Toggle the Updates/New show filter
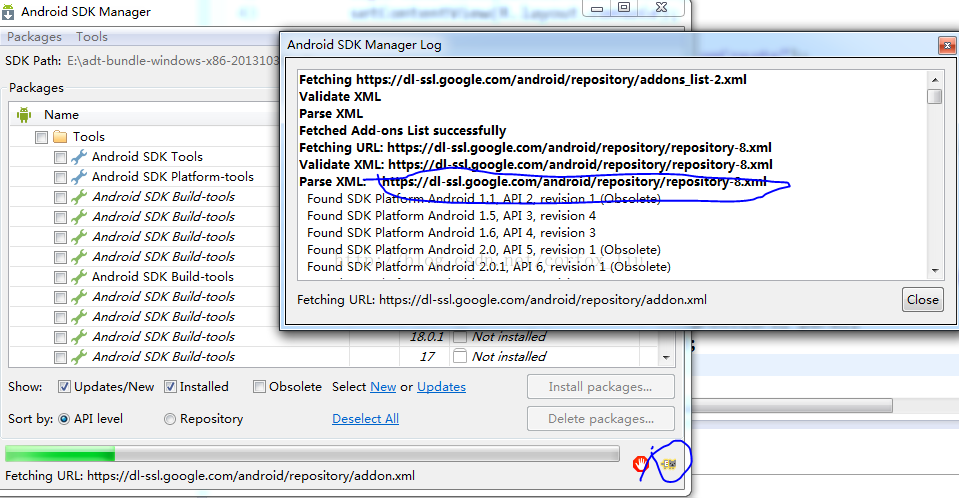959x498 pixels. click(x=64, y=387)
